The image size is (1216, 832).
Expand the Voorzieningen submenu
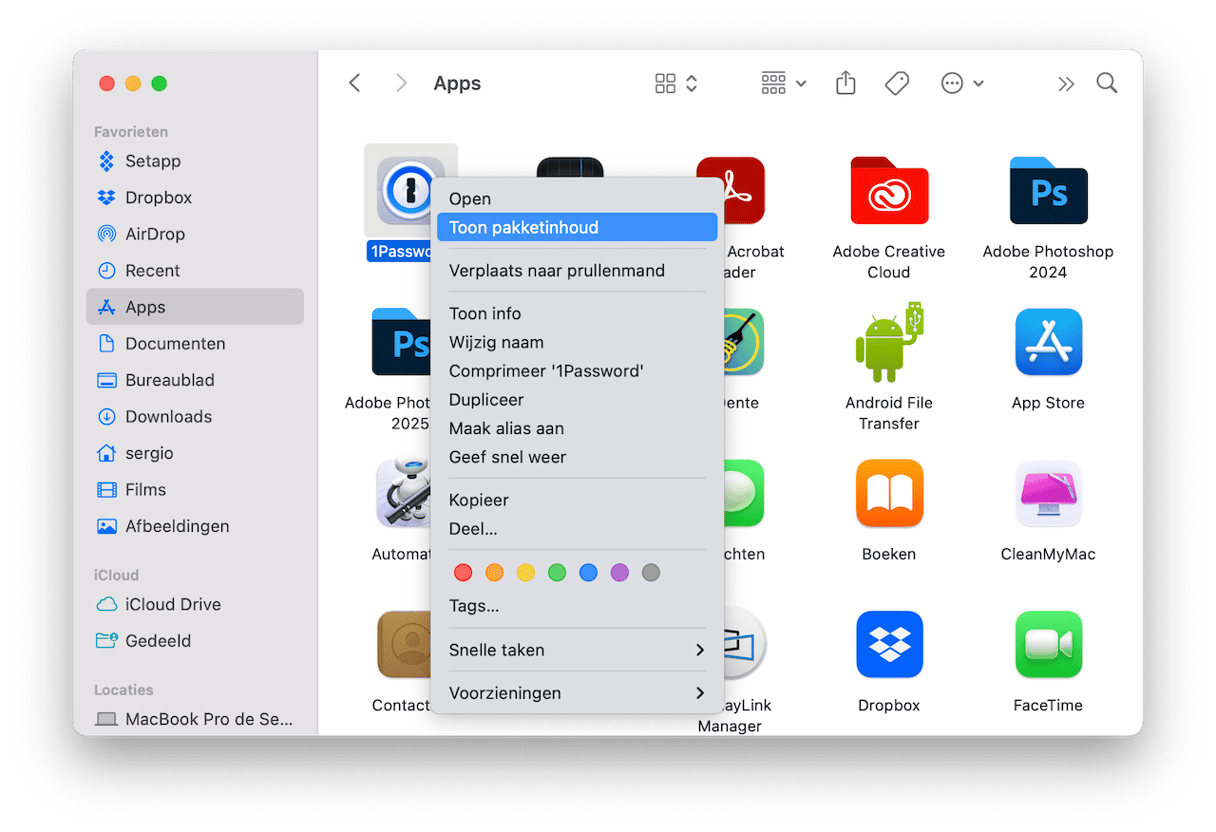[577, 693]
